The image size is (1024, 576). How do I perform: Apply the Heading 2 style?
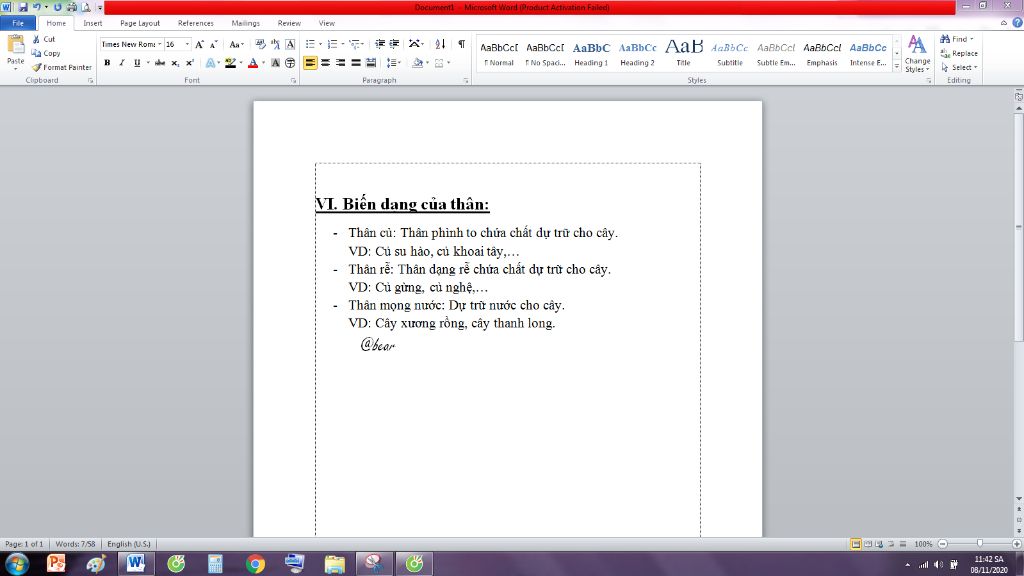(x=637, y=54)
